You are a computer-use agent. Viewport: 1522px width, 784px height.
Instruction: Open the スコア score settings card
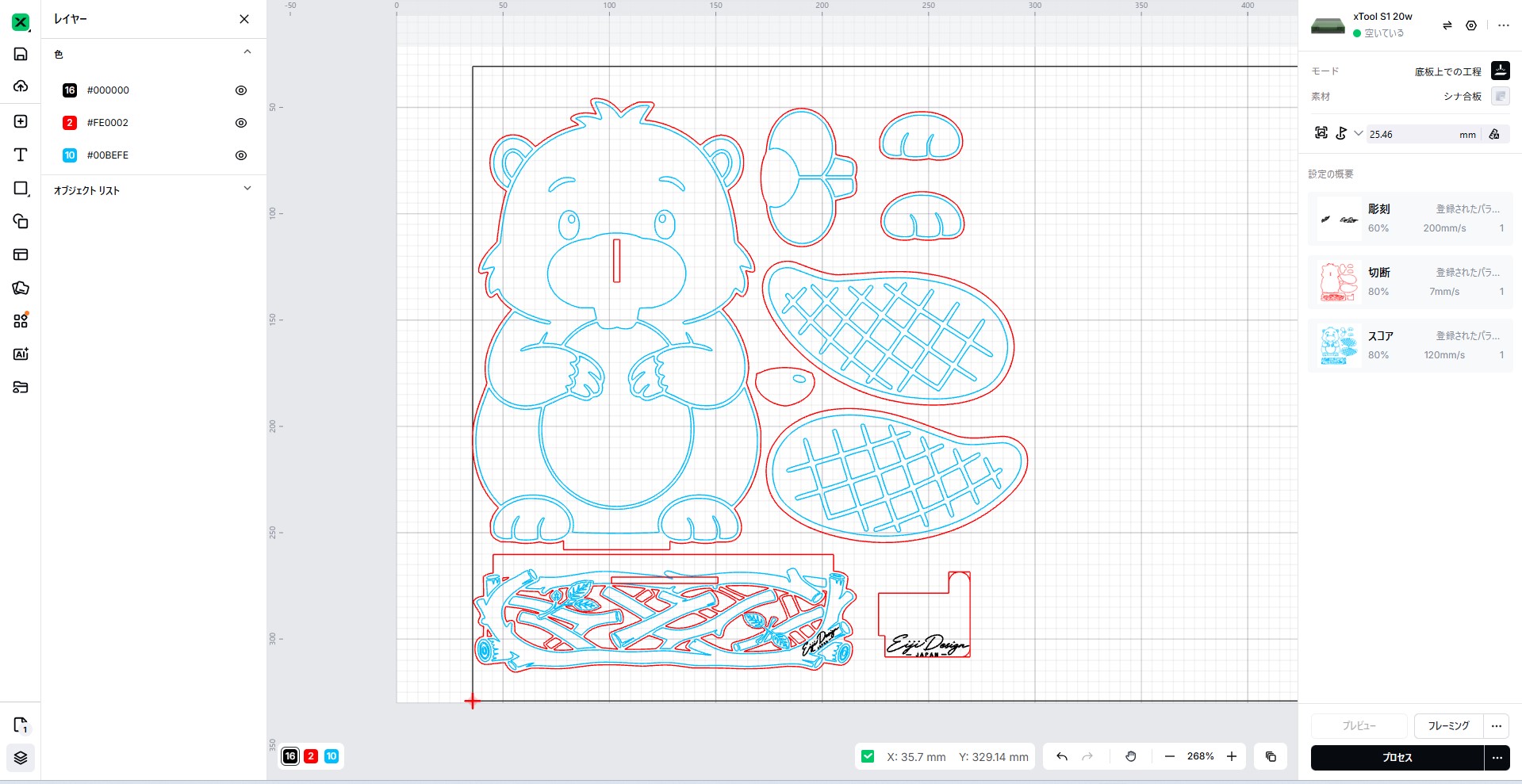click(1410, 346)
